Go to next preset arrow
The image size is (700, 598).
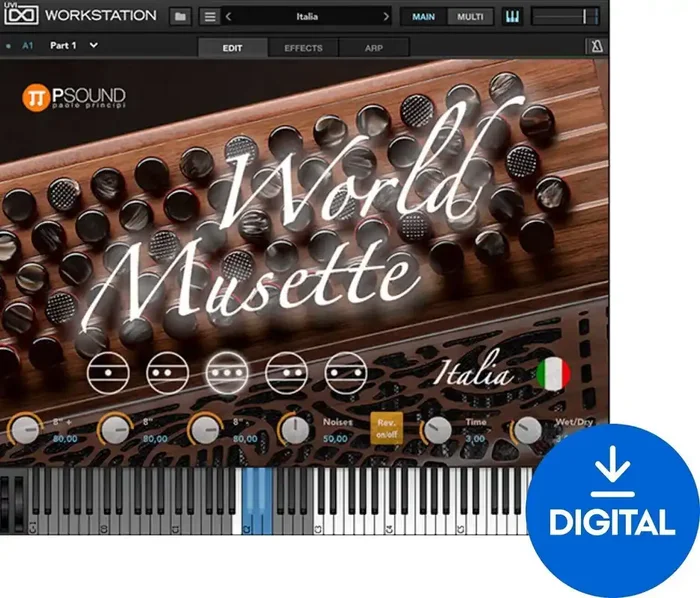coord(386,17)
